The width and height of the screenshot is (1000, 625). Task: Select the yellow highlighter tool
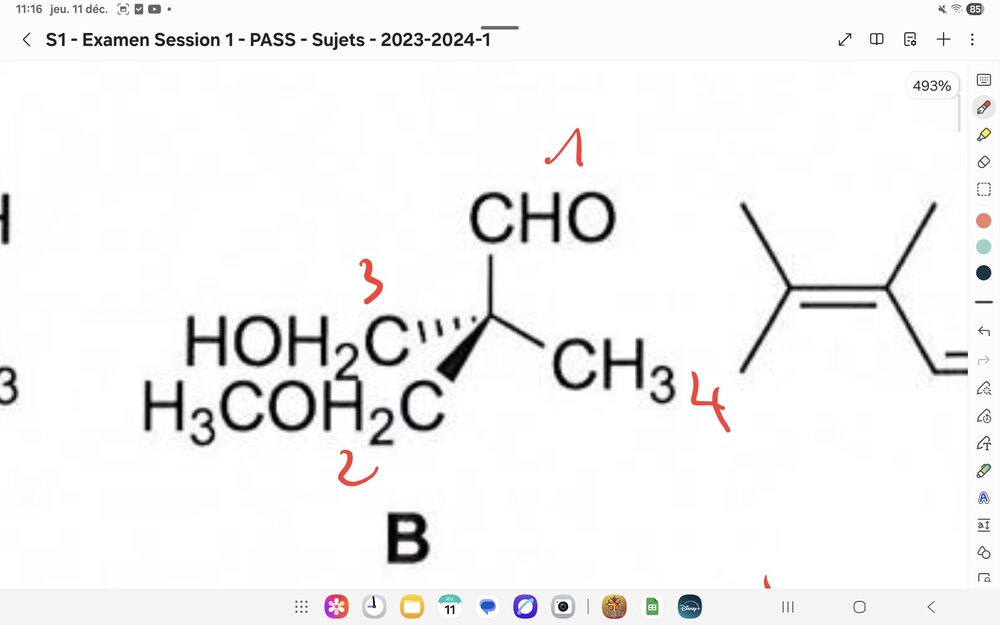click(x=983, y=133)
